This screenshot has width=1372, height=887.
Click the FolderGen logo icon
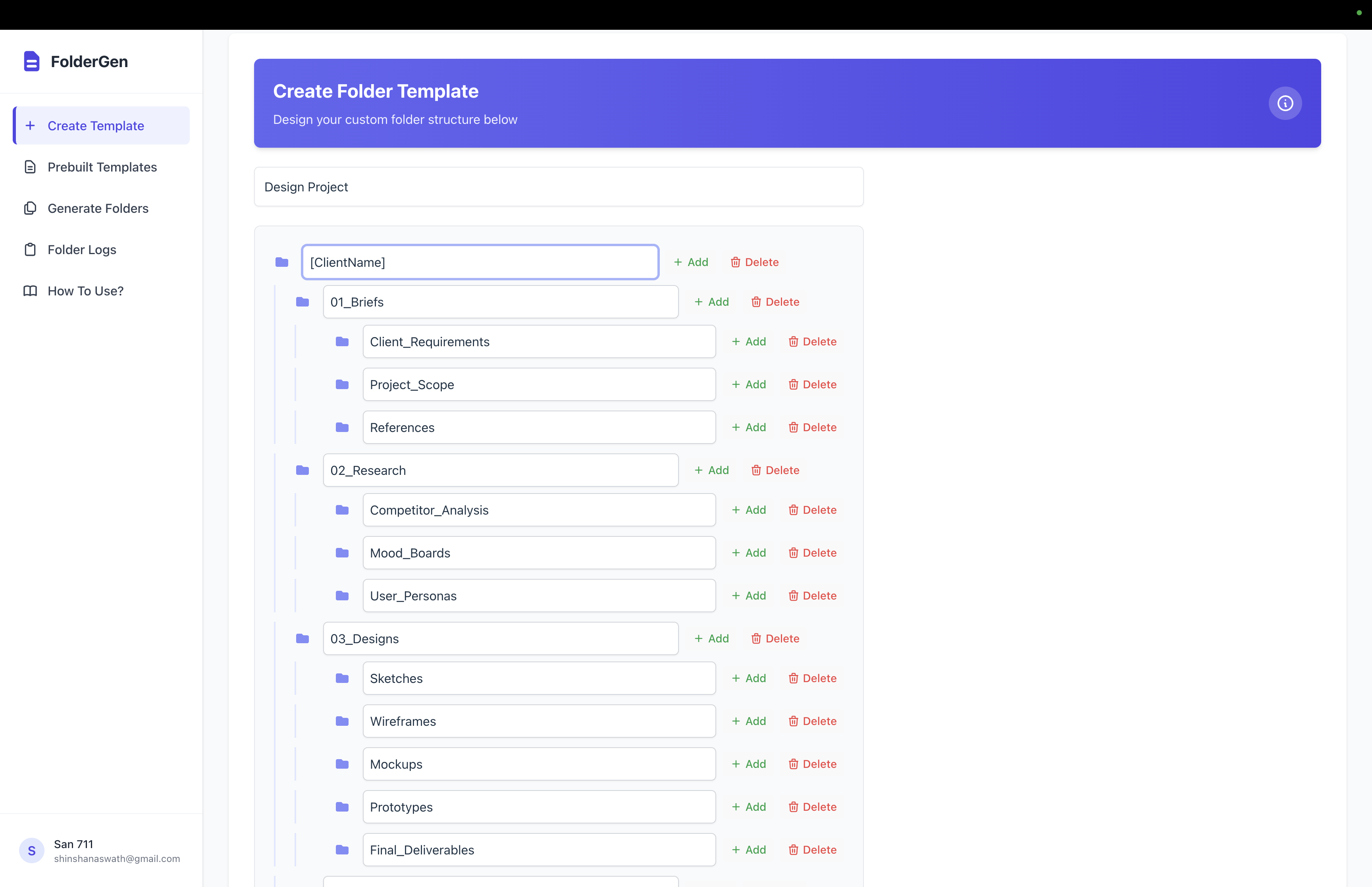pyautogui.click(x=32, y=61)
